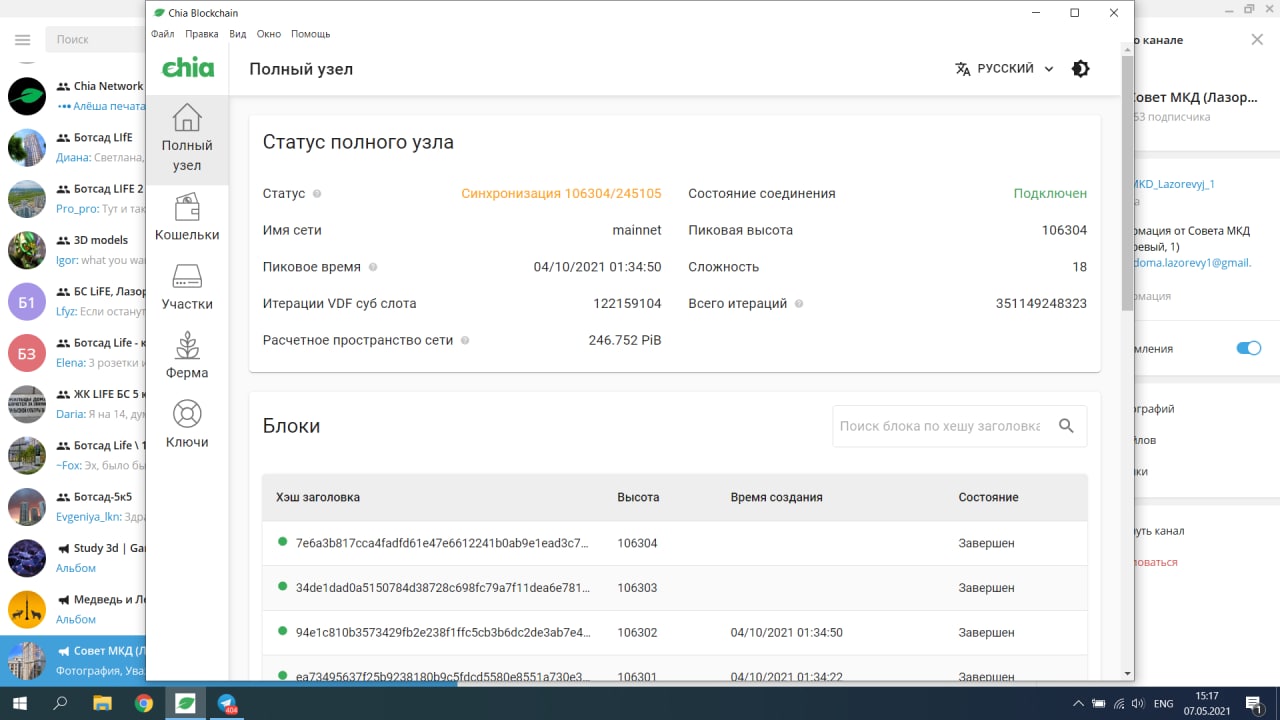The image size is (1280, 720).
Task: Open the Файл menu
Action: pyautogui.click(x=163, y=34)
